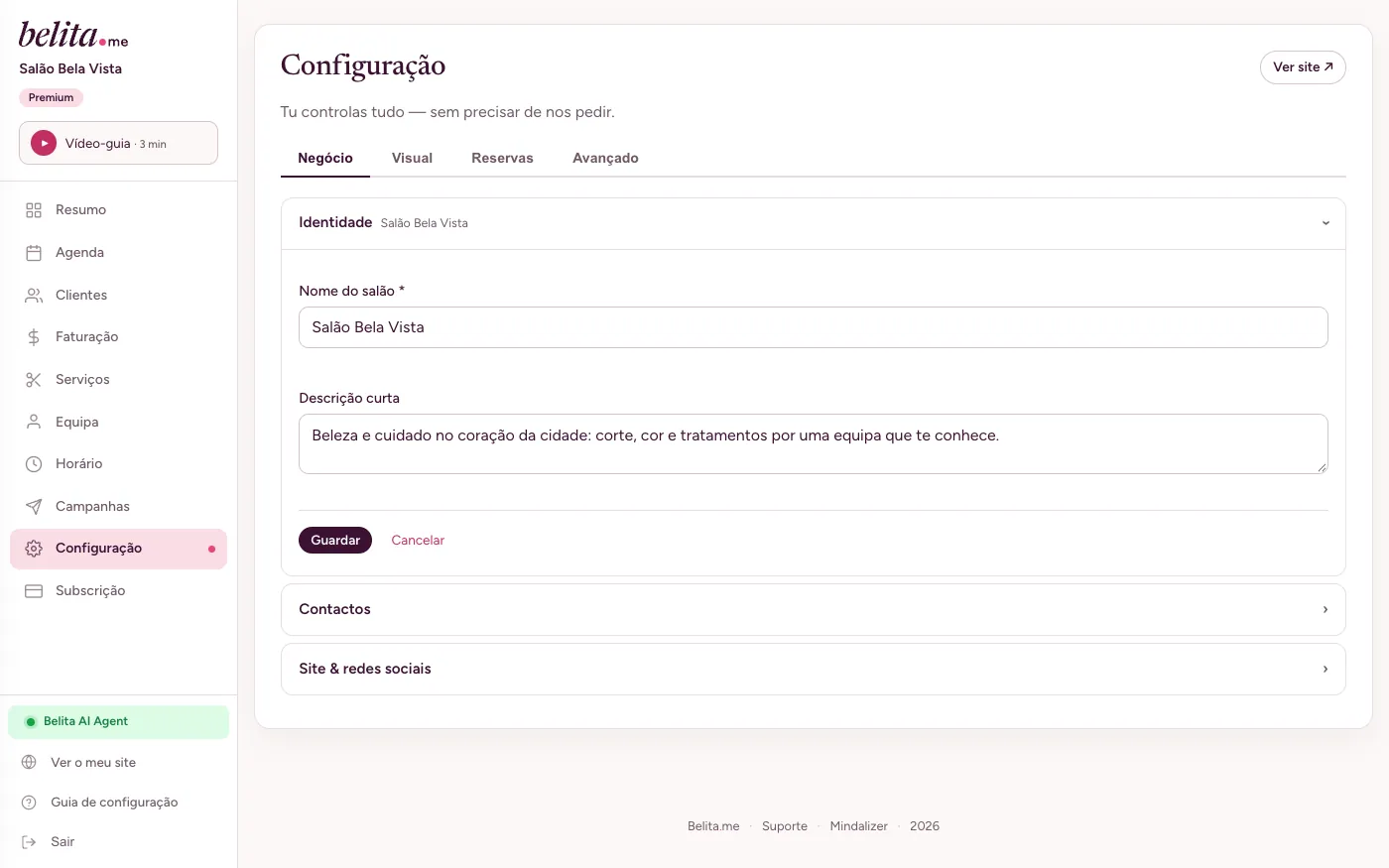Switch to the Reservas tab

502,158
